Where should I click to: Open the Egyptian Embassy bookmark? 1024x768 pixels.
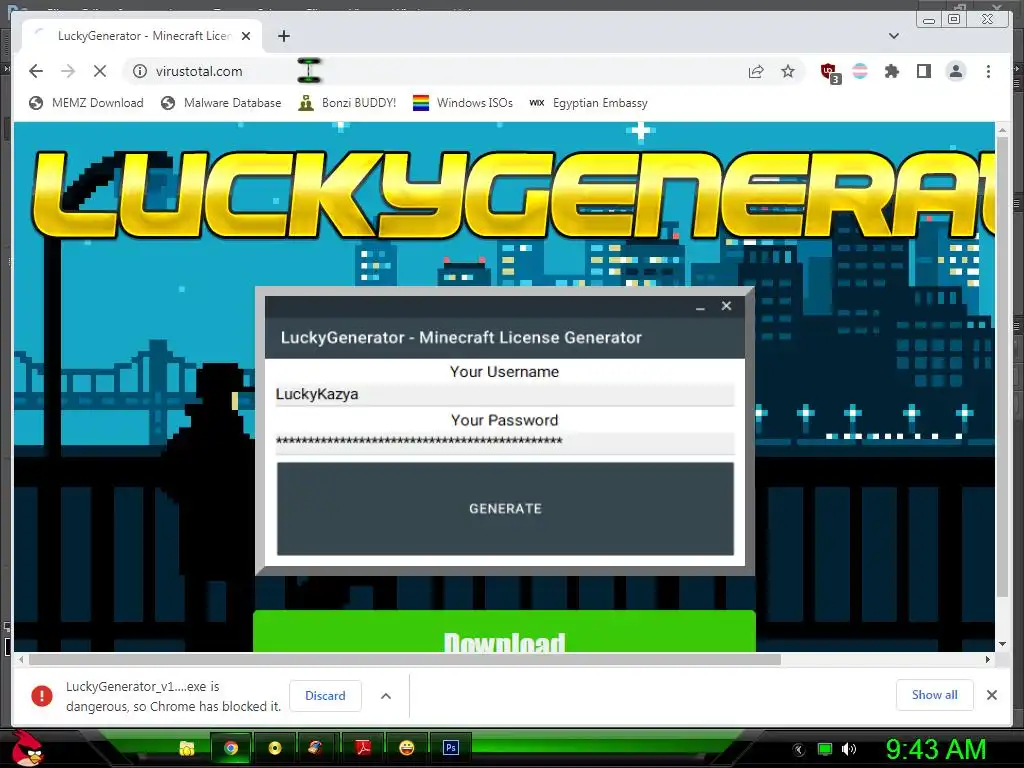pos(588,103)
